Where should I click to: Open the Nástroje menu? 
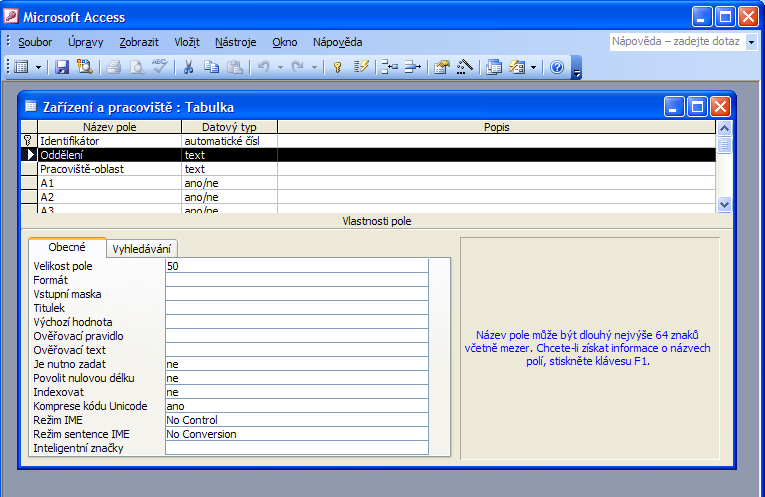pyautogui.click(x=236, y=42)
